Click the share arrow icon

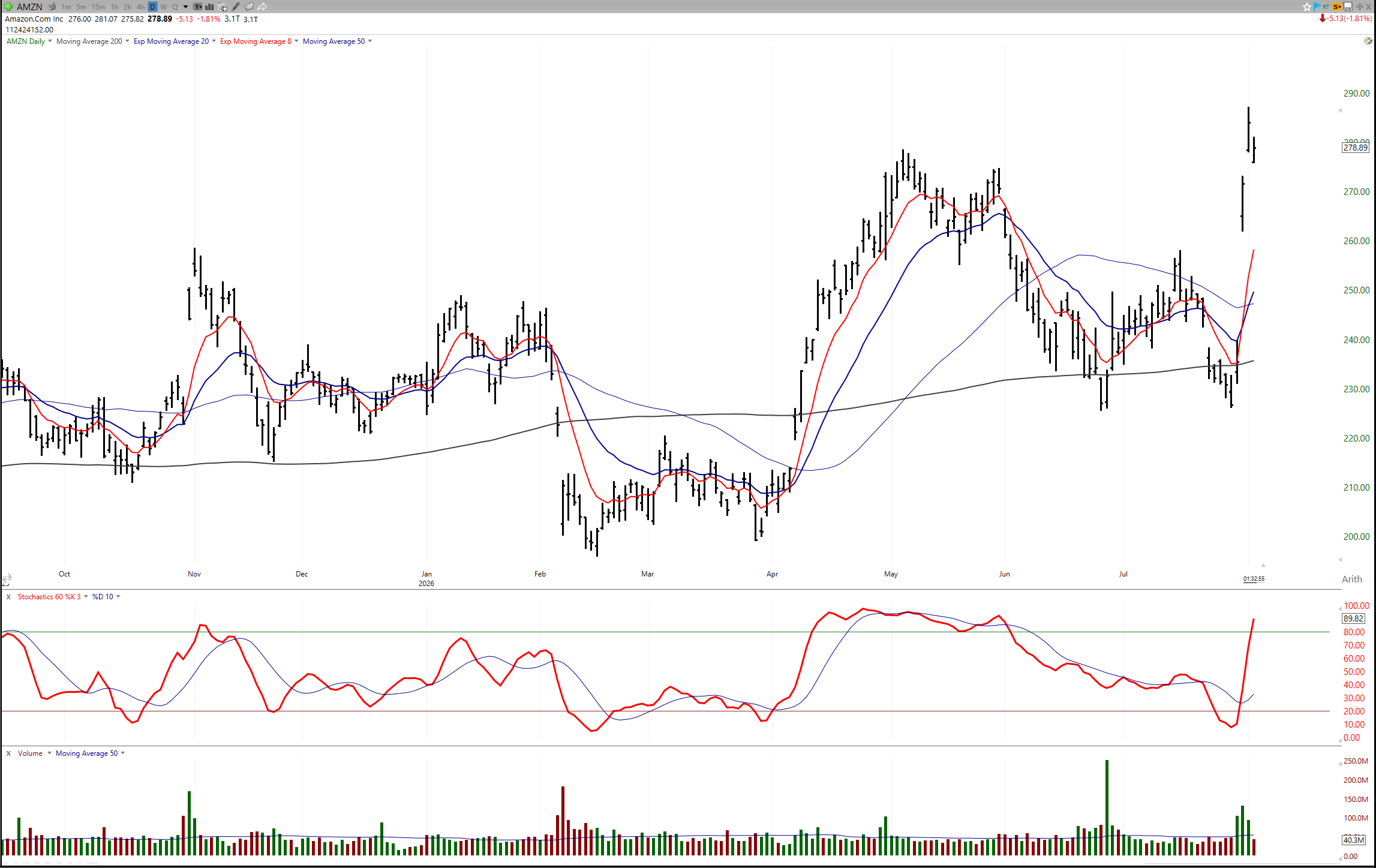point(262,7)
